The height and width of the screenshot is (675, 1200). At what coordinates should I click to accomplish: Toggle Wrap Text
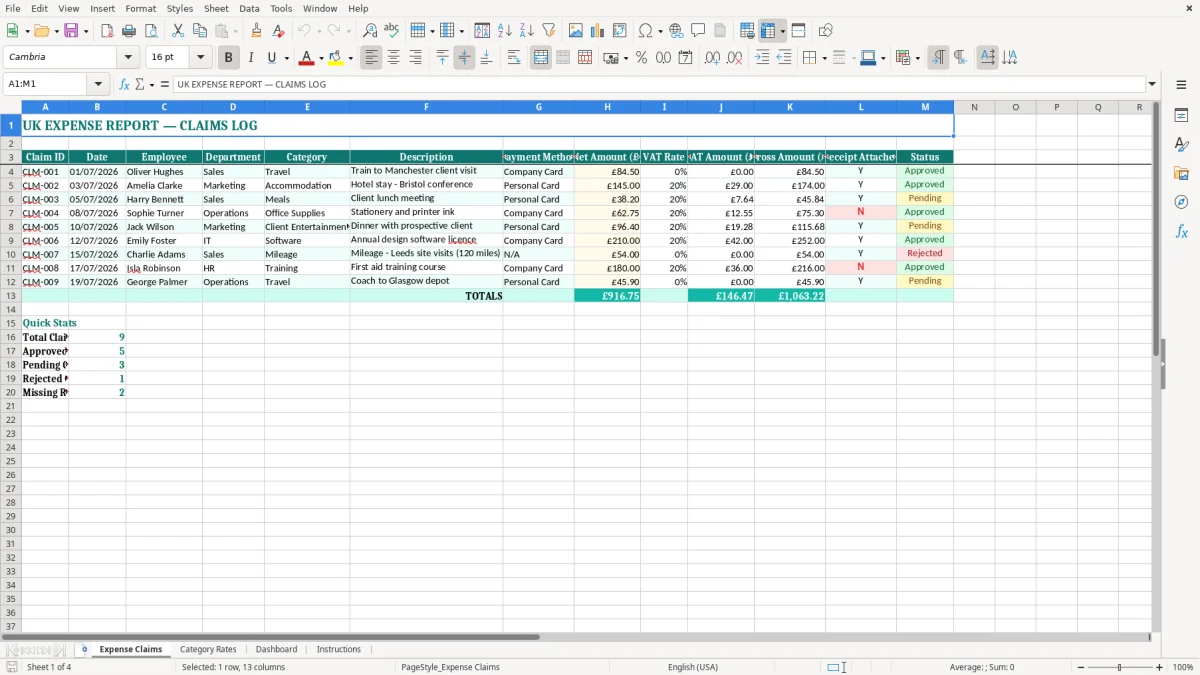(514, 58)
